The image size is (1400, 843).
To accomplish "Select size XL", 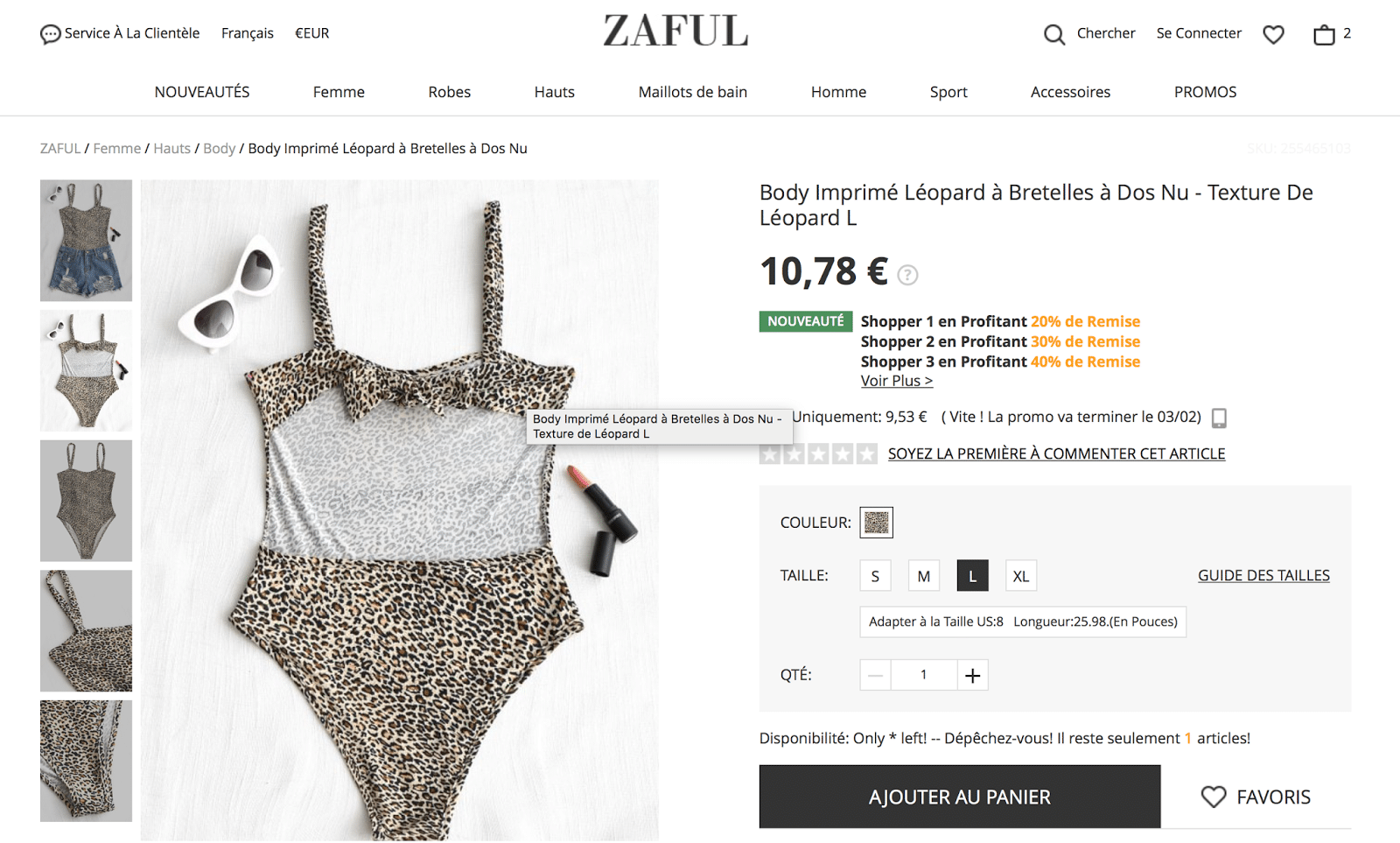I will coord(1021,576).
